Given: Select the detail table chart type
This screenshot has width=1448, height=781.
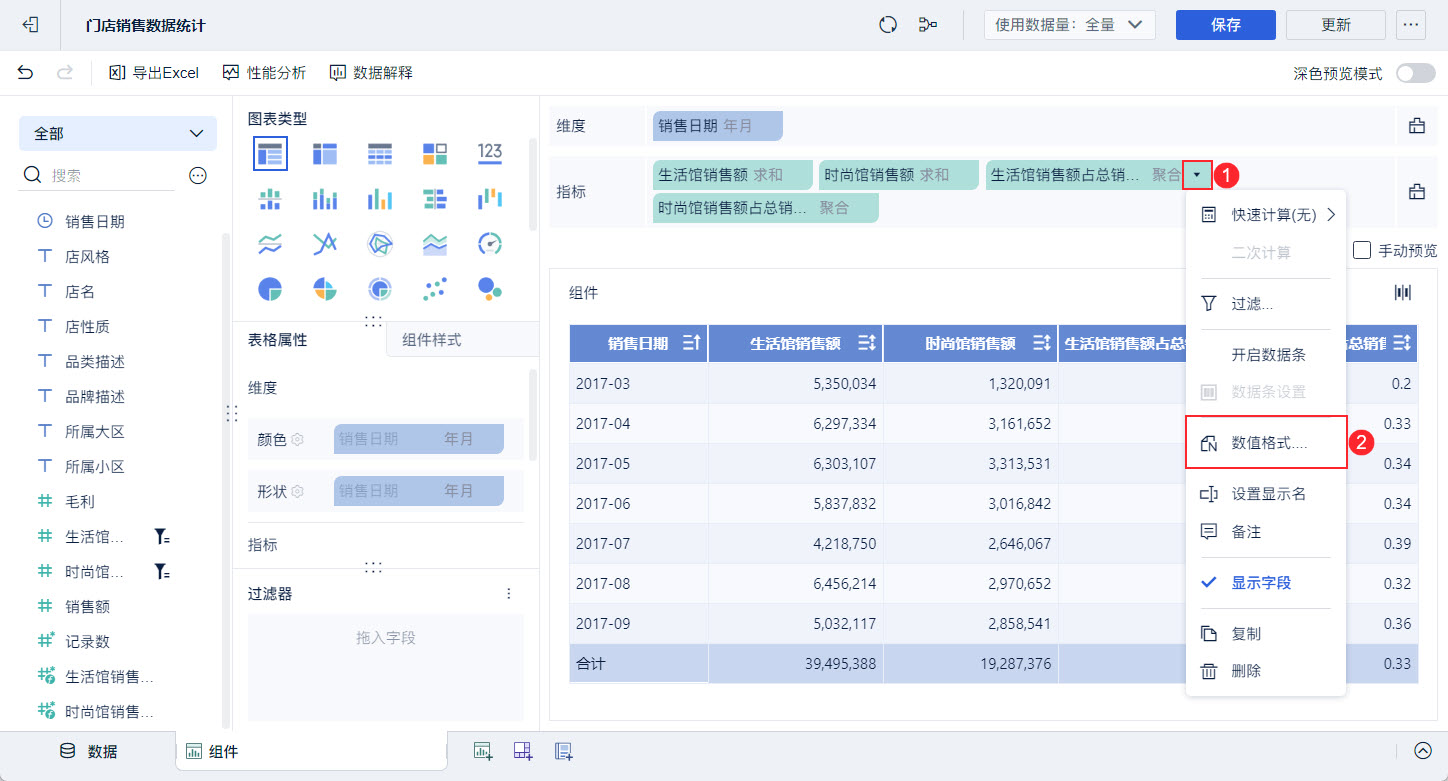Looking at the screenshot, I should click(380, 153).
